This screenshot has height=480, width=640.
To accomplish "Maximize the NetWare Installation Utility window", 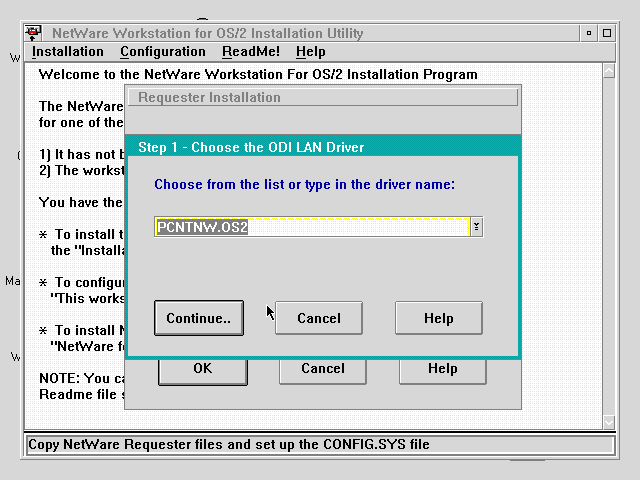I will point(607,33).
